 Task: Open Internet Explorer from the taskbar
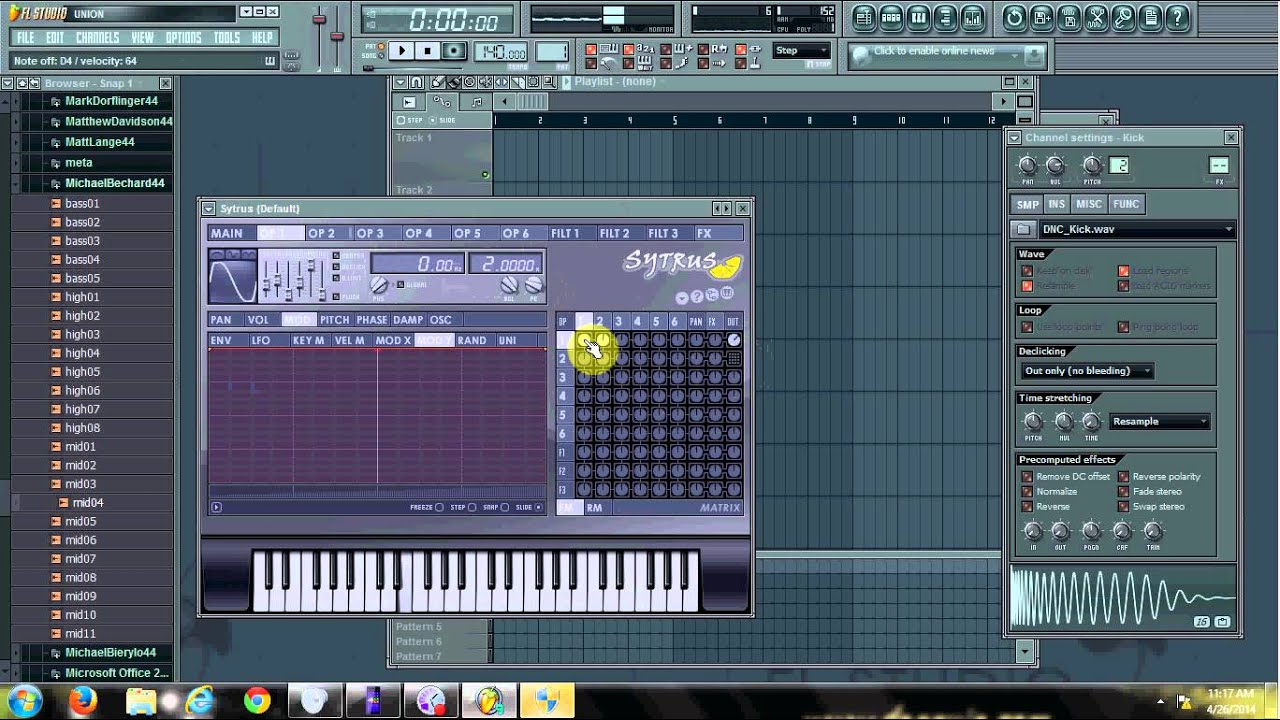pos(199,700)
